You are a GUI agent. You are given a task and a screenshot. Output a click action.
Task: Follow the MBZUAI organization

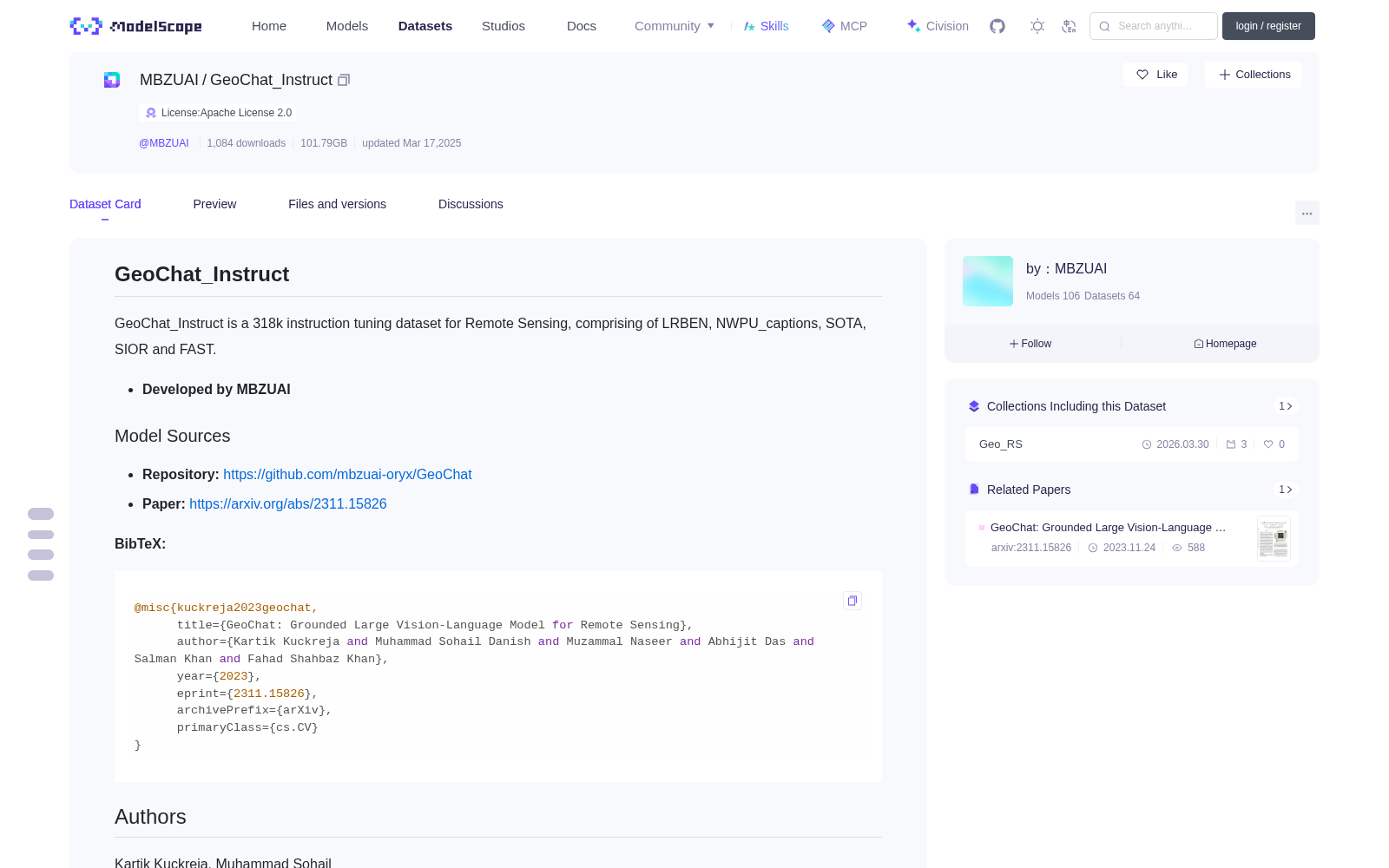[1030, 344]
